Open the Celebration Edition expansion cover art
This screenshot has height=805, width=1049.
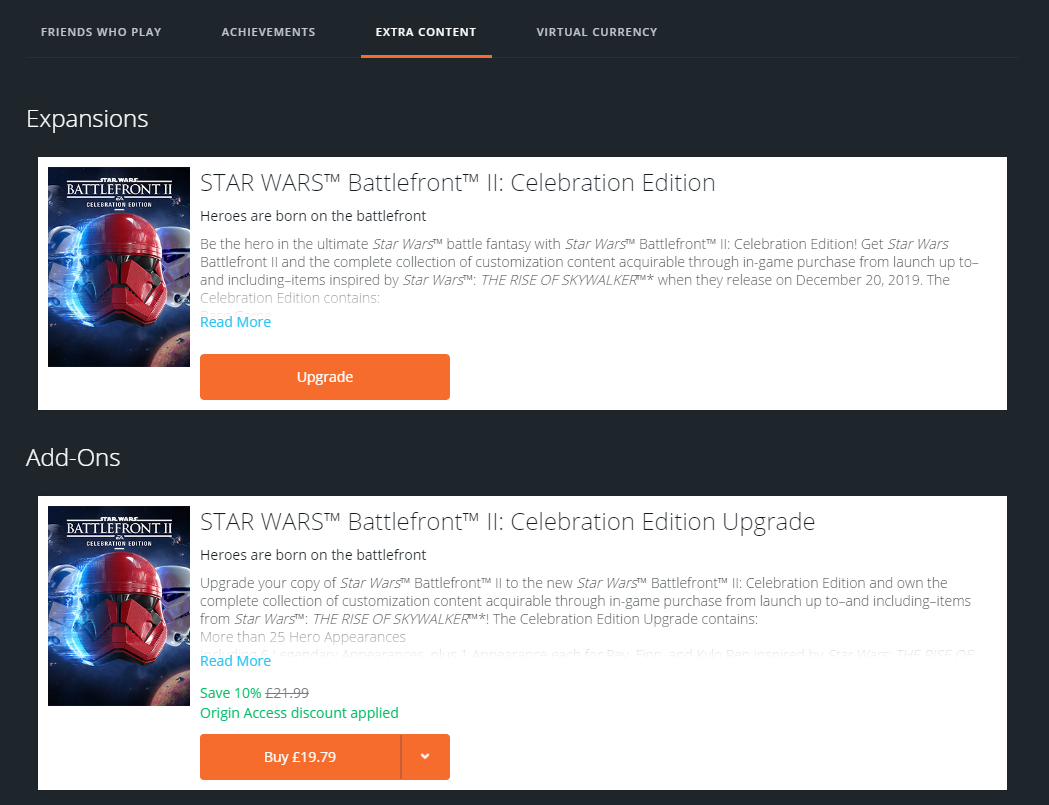coord(119,267)
